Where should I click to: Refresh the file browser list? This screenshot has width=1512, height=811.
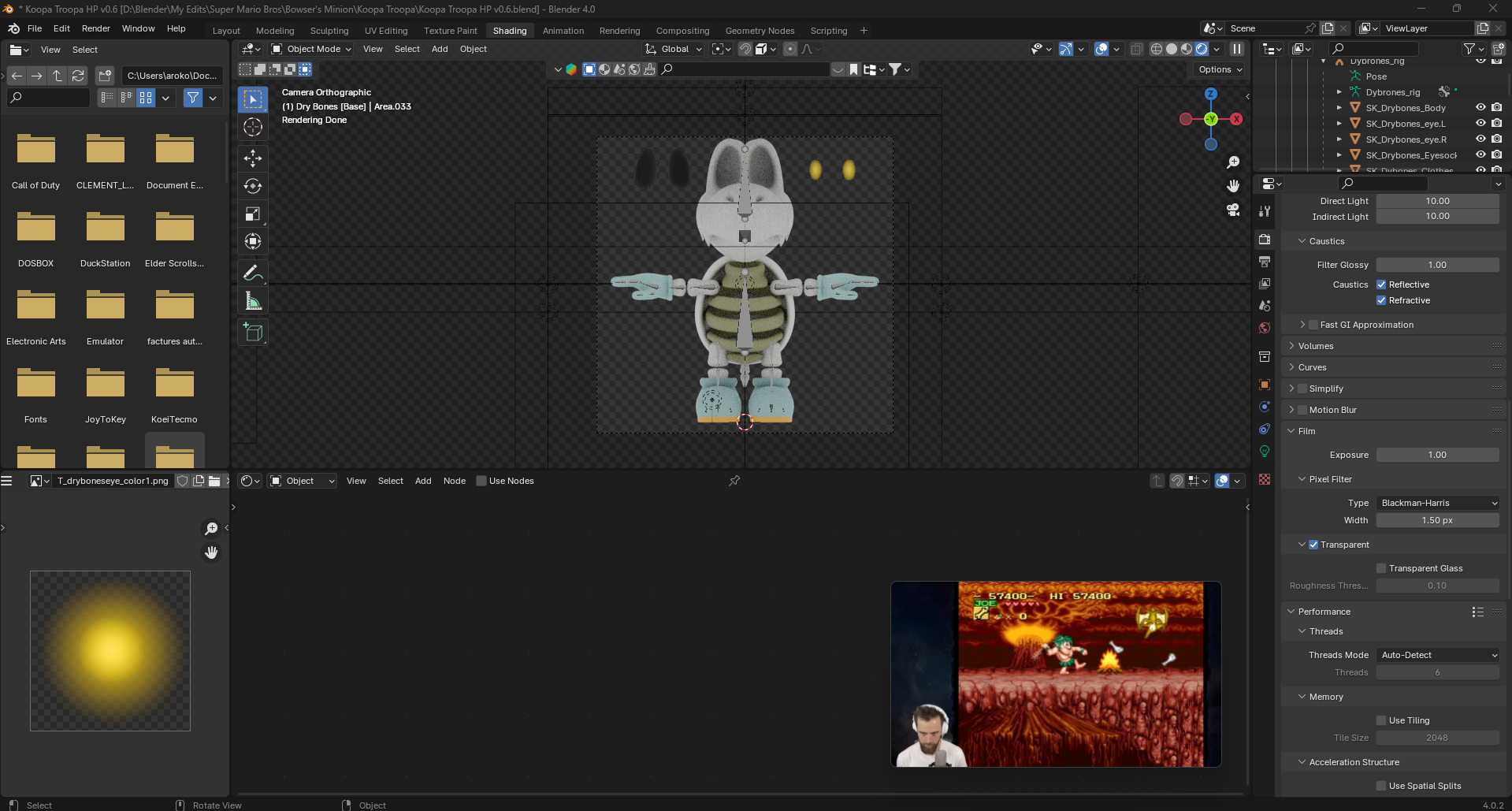[x=78, y=76]
